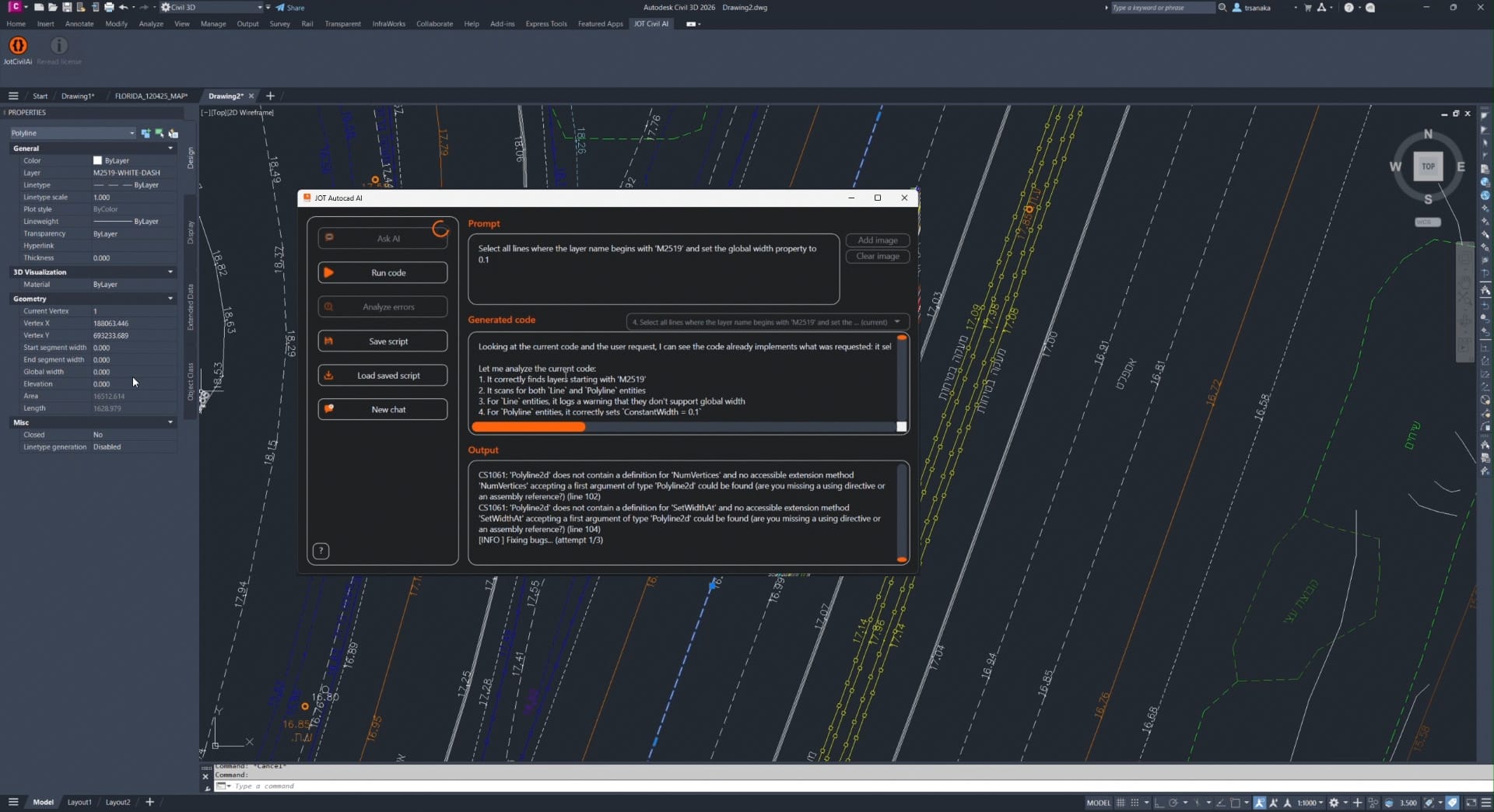Click the JotCivilAi ribbon icon
Viewport: 1494px width, 812px height.
coord(18,46)
